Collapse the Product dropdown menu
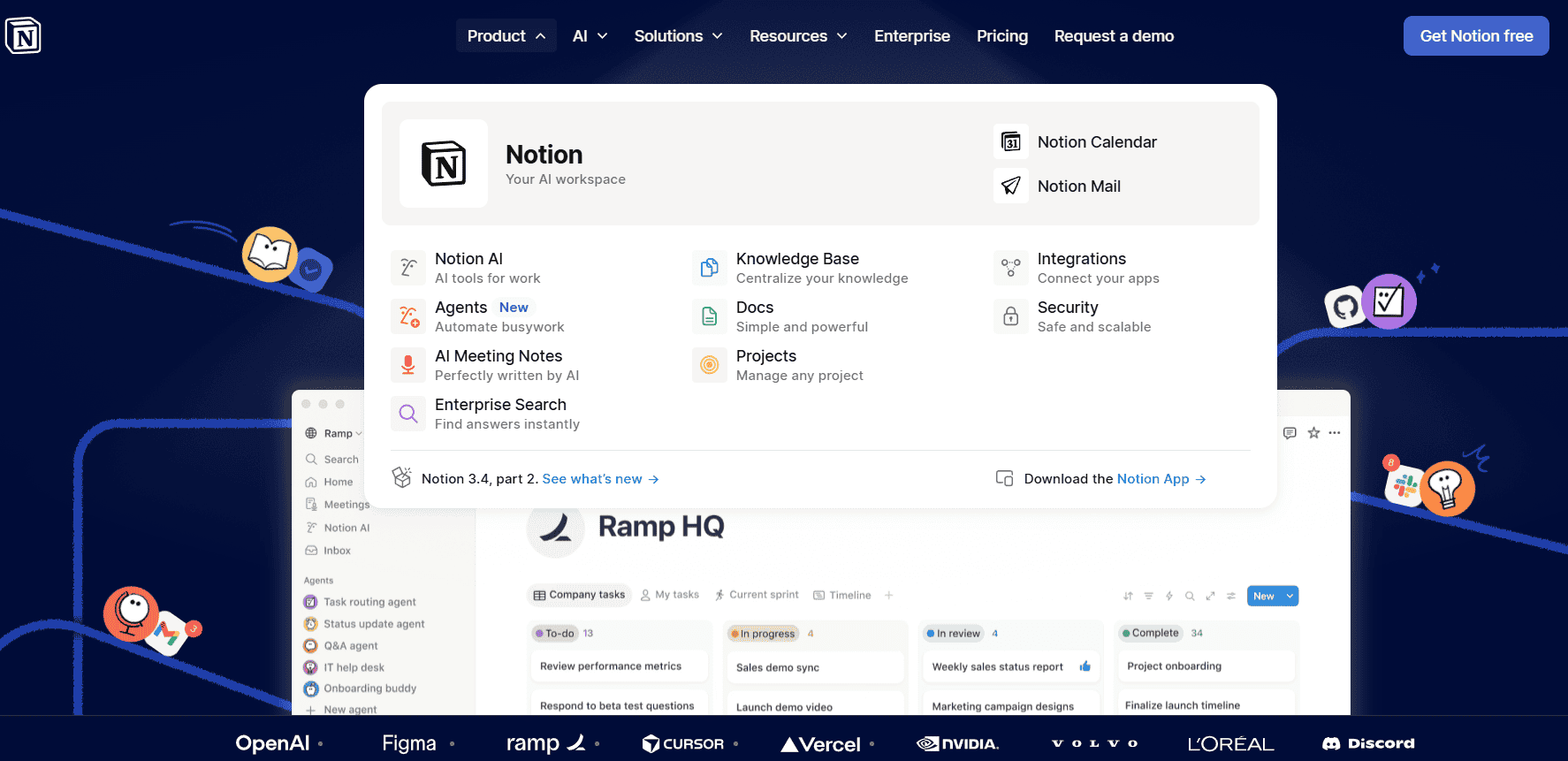 click(x=506, y=35)
